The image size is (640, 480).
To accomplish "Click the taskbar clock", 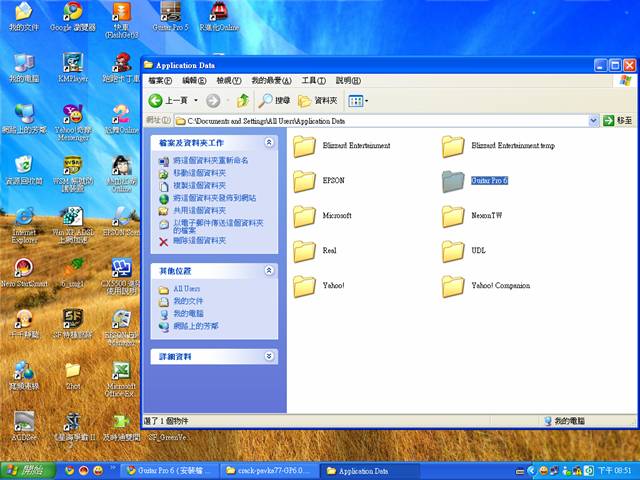I will pos(614,471).
